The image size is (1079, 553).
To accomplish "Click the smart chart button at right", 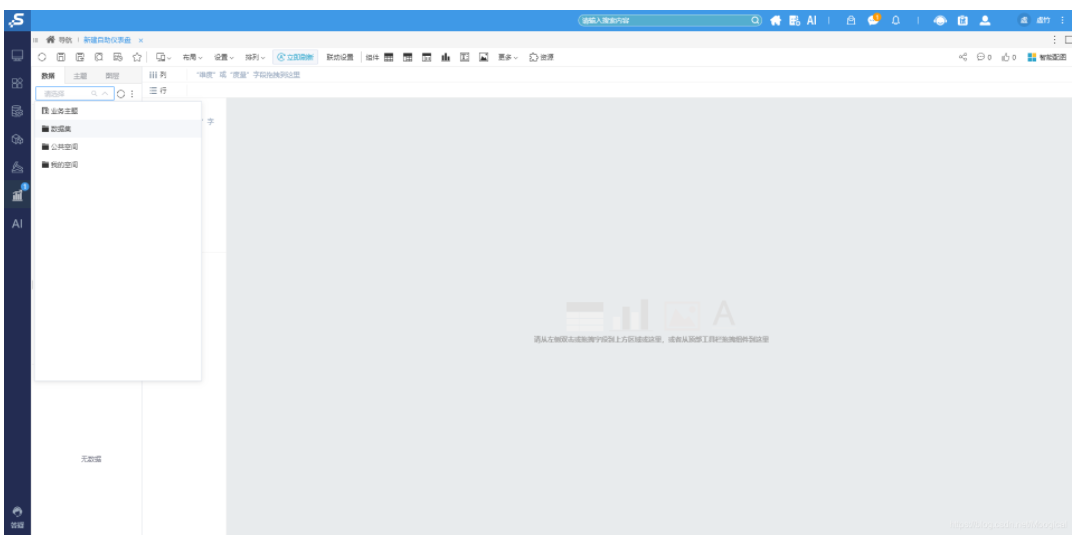I will point(1047,57).
